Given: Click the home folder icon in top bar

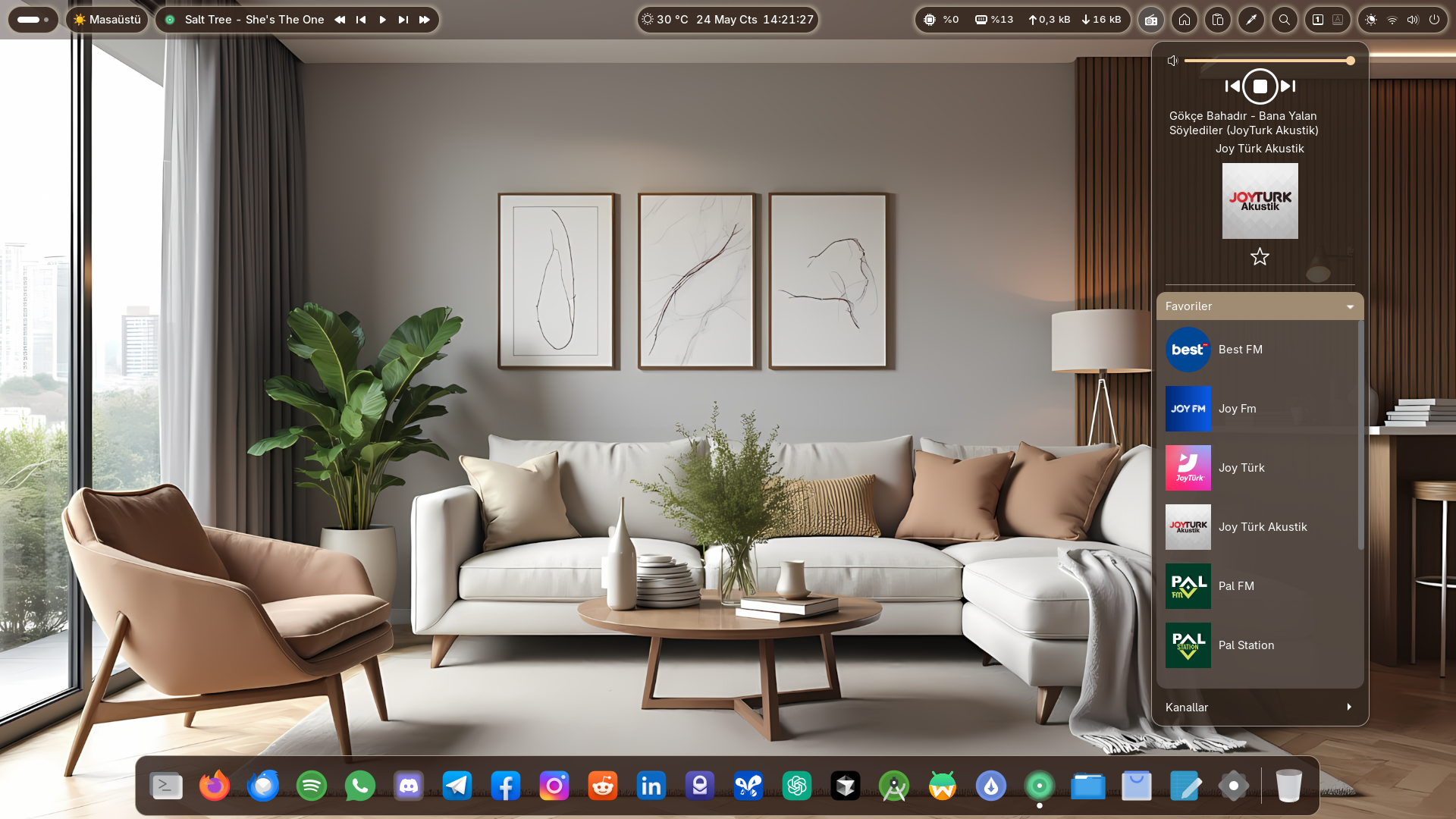Looking at the screenshot, I should 1185,20.
